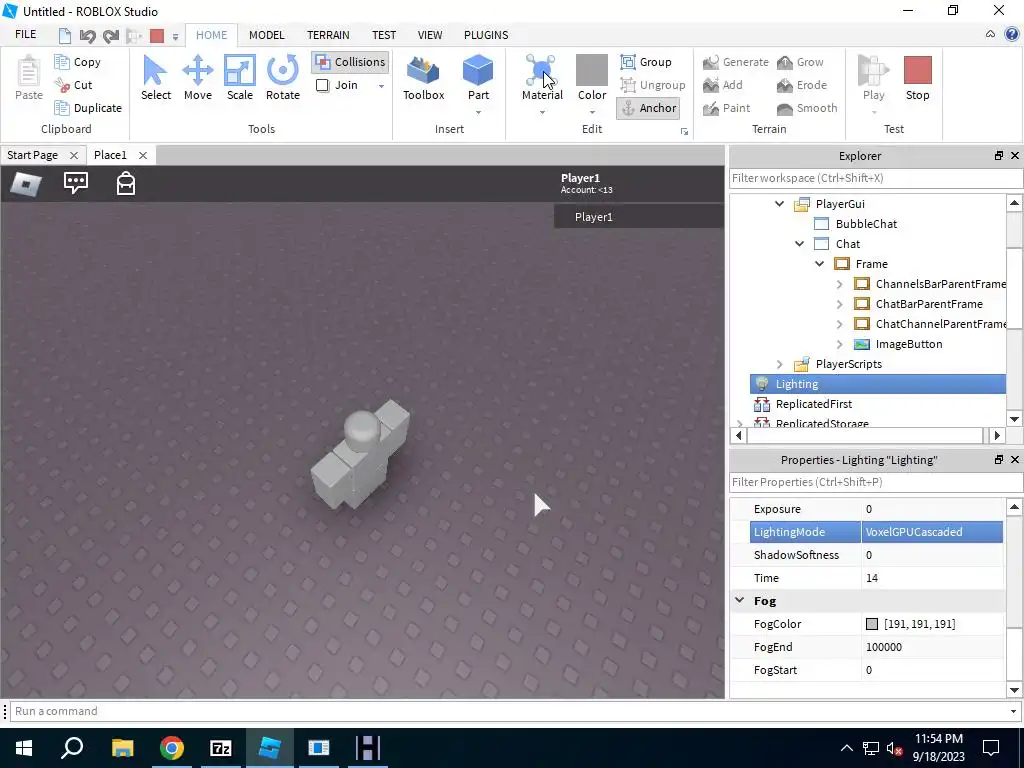Activate the Move tool

tap(197, 78)
